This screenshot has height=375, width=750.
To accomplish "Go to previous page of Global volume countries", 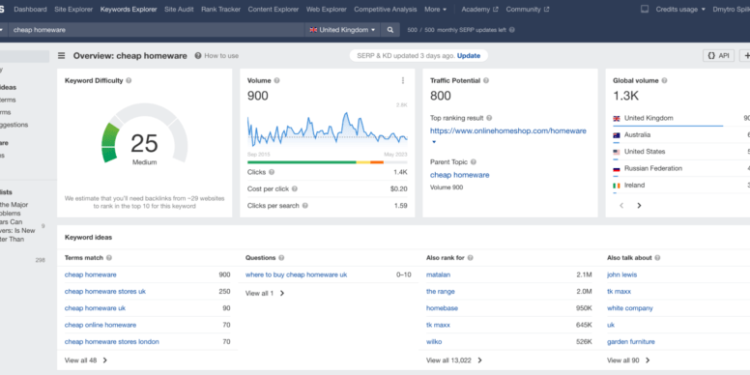I will click(621, 206).
